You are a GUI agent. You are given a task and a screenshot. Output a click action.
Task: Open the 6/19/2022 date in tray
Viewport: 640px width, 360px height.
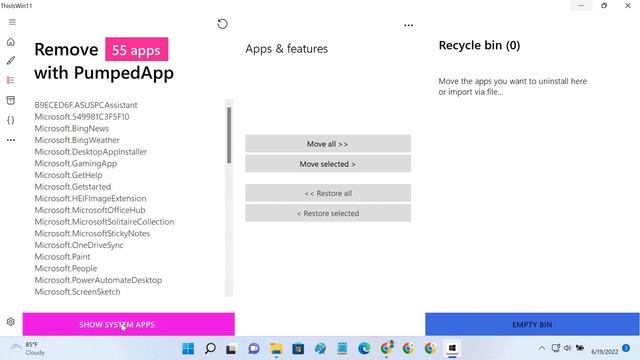(604, 352)
